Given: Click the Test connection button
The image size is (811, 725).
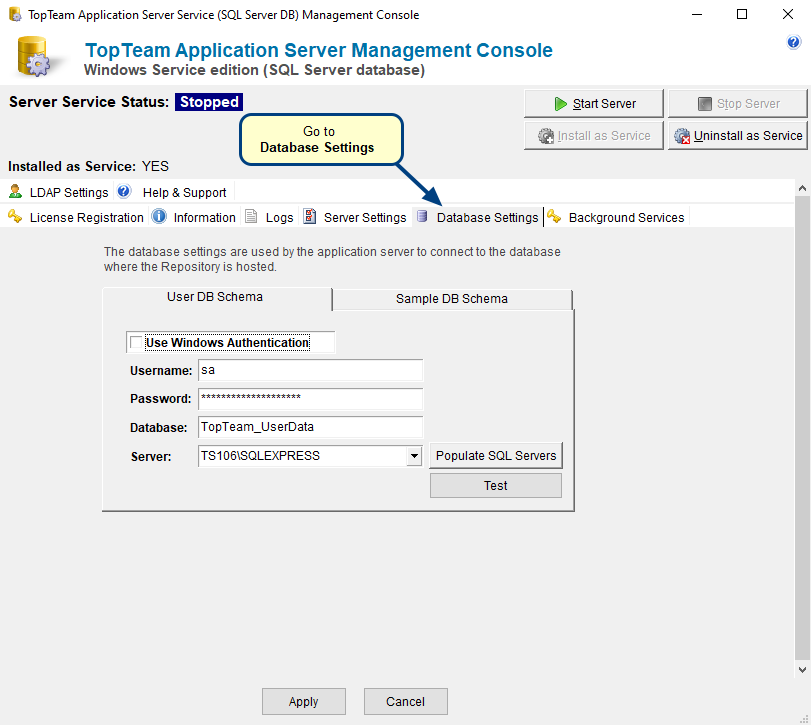Looking at the screenshot, I should point(496,486).
